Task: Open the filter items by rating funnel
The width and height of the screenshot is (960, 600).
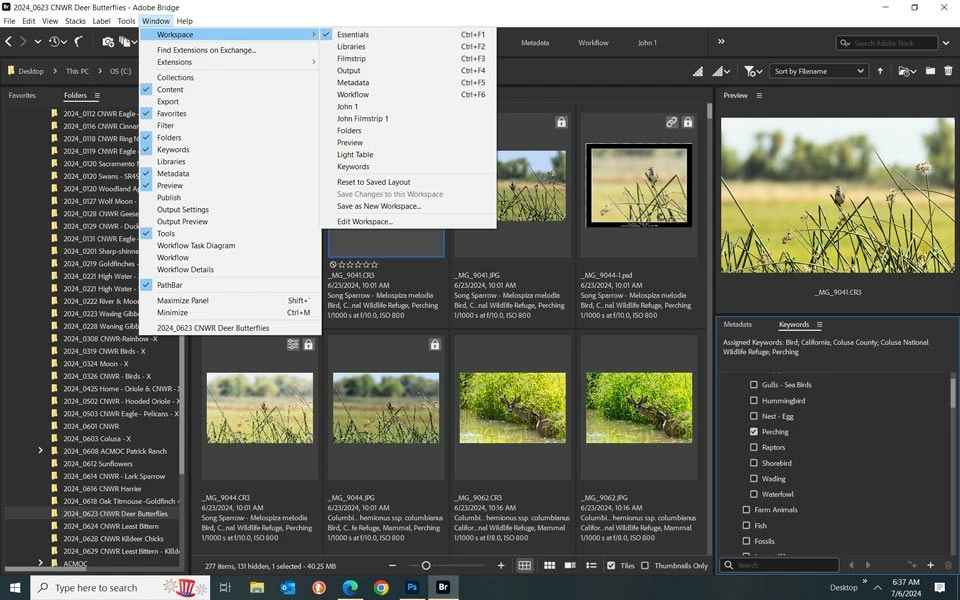Action: [x=752, y=72]
